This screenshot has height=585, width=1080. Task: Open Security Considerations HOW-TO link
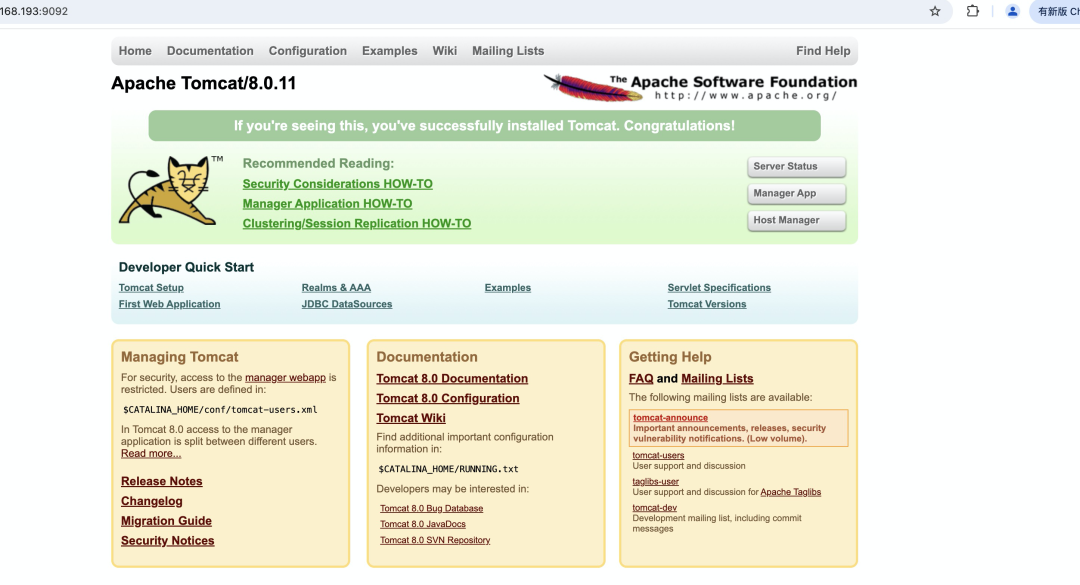[x=338, y=184]
